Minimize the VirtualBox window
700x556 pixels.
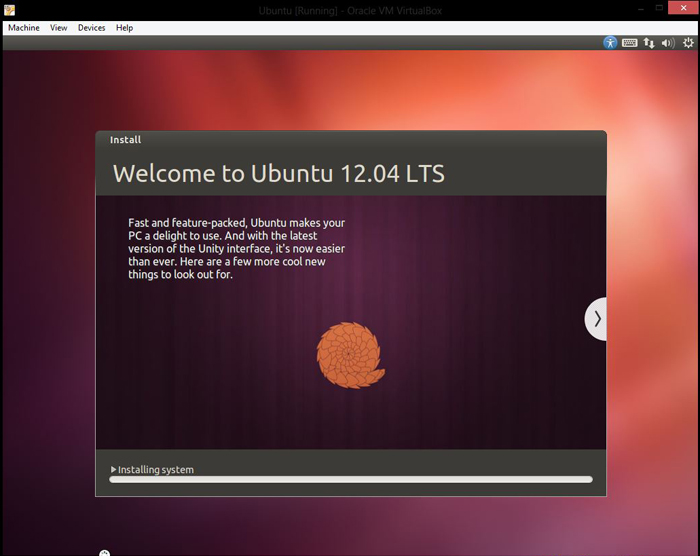pos(641,8)
